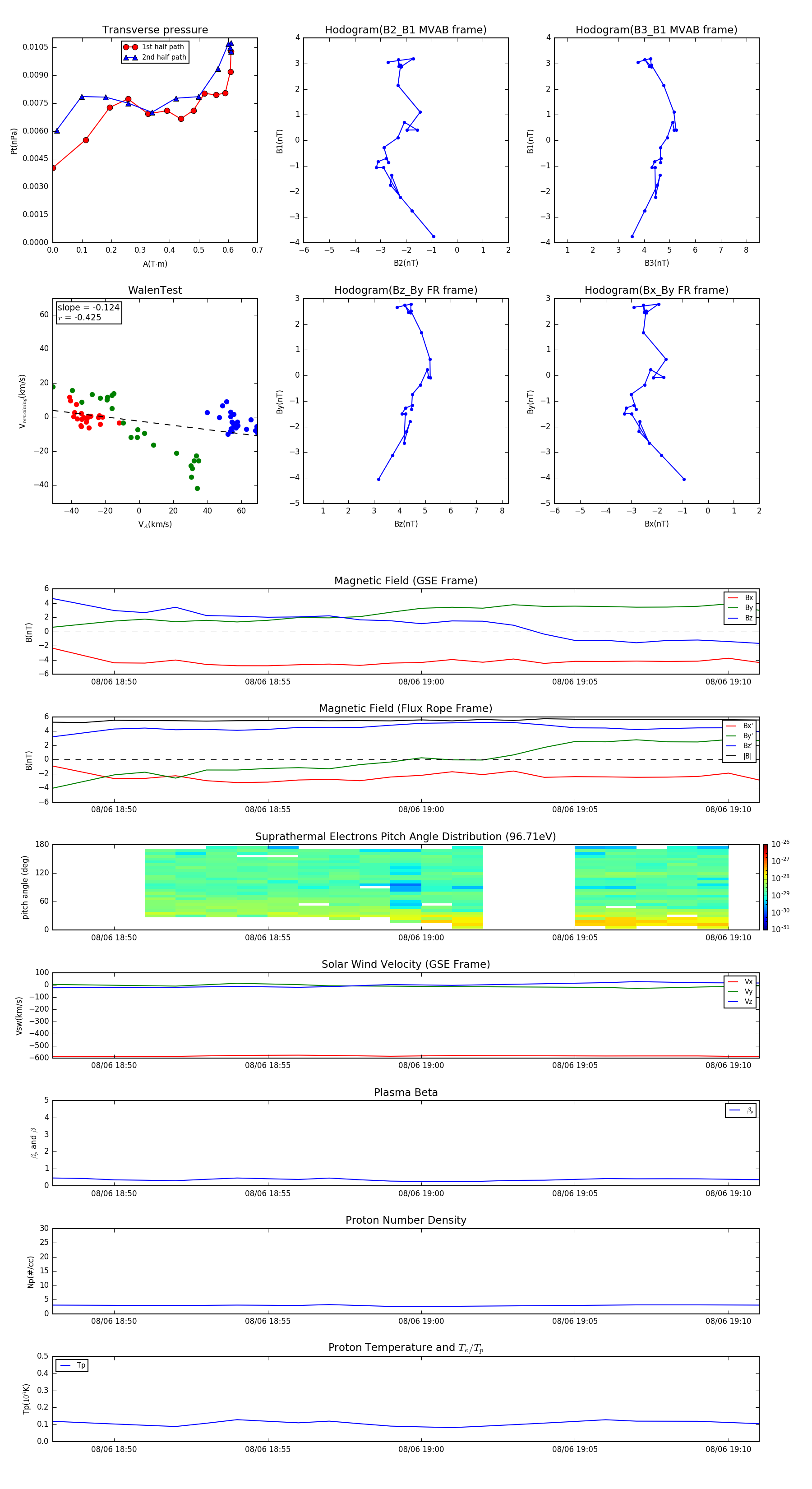812x1489 pixels.
Task: Select the "By'" flux rope legend entry
Action: (739, 736)
